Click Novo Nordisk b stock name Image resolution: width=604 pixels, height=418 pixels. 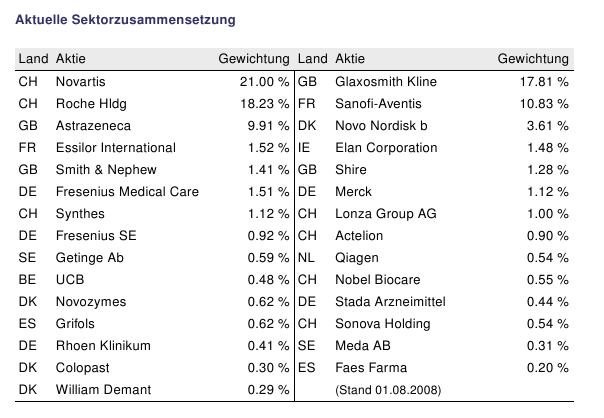[382, 125]
